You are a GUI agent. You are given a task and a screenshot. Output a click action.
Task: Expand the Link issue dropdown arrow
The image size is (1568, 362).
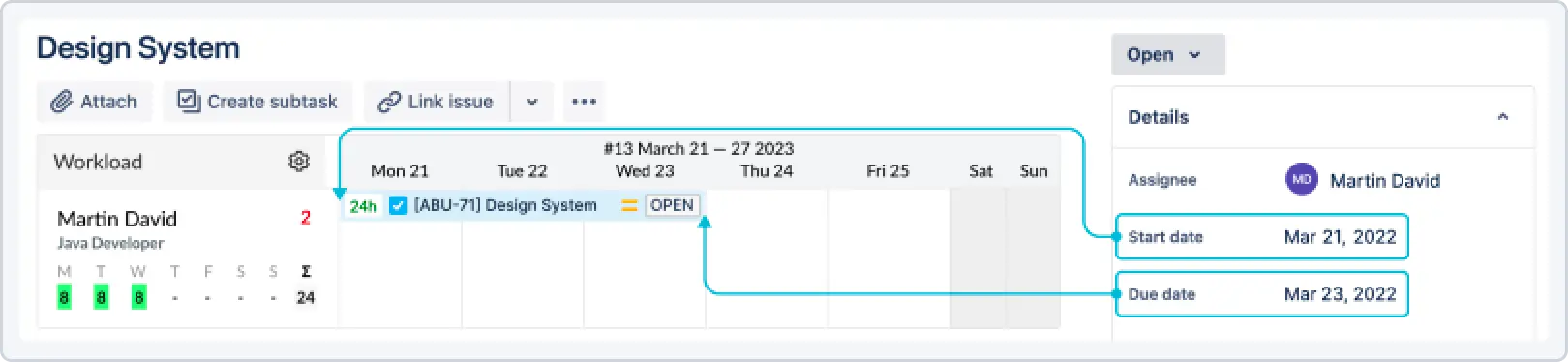531,102
